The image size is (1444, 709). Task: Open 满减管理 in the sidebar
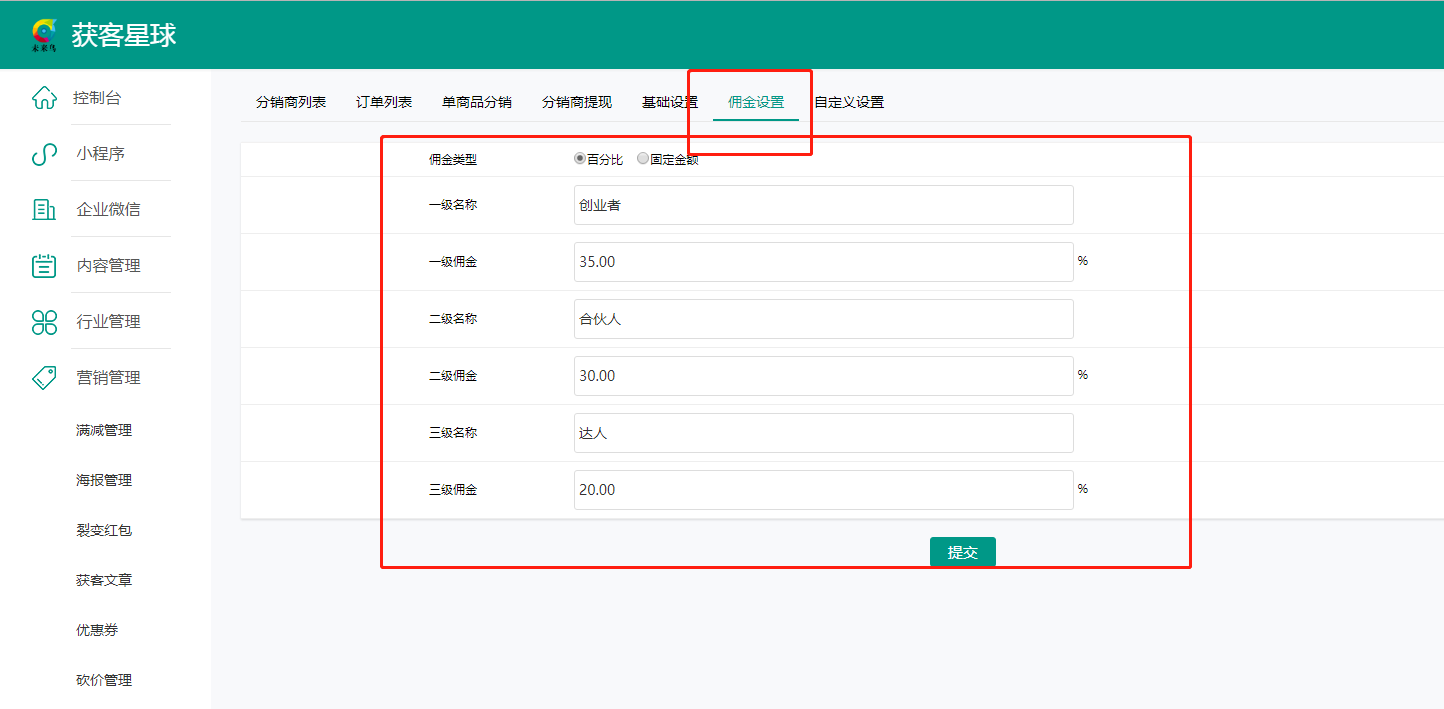[x=104, y=431]
